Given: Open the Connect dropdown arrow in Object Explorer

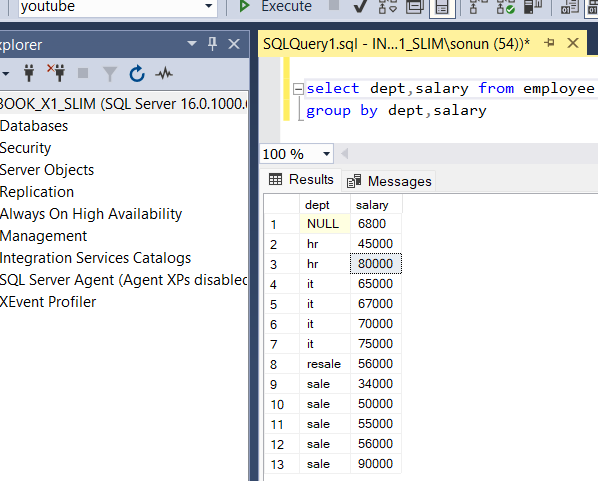Looking at the screenshot, I should click(5, 73).
